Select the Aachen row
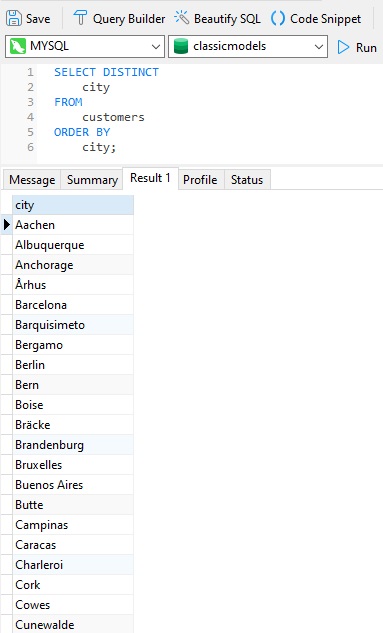The image size is (383, 633). point(73,225)
